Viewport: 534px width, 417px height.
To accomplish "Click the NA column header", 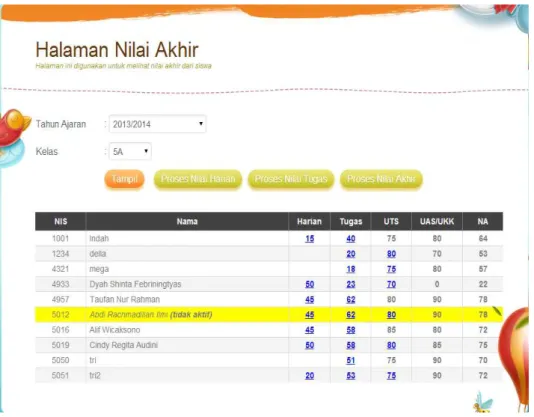I will (x=483, y=221).
